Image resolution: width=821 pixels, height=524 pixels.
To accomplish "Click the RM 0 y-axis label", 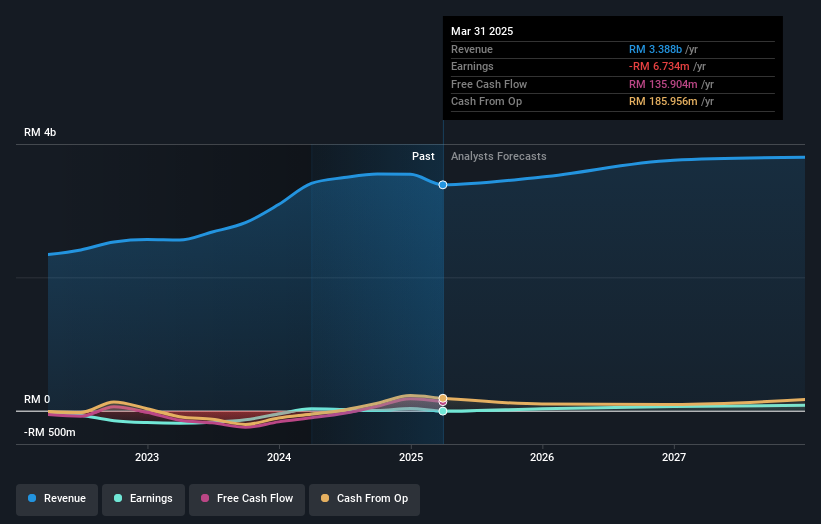I will 37,399.
